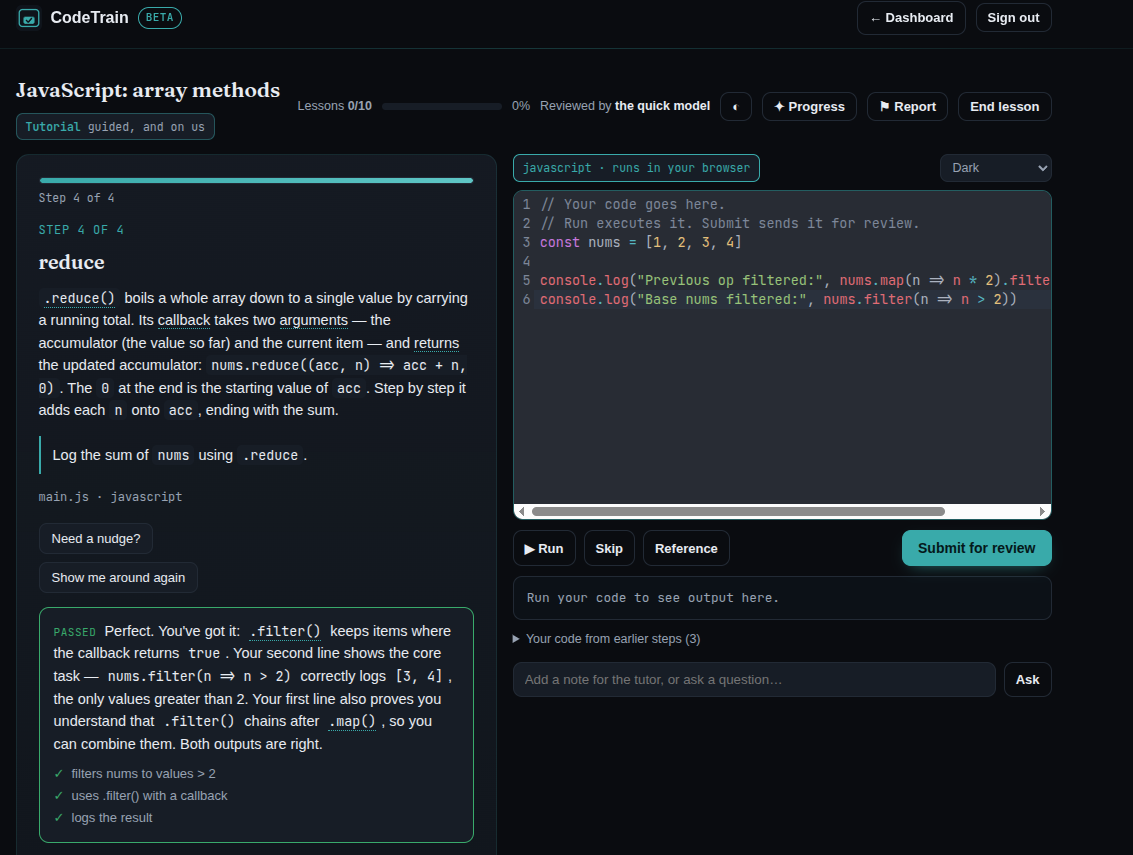Click the editor horizontal scrollbar thumb
Image resolution: width=1133 pixels, height=855 pixels.
738,512
